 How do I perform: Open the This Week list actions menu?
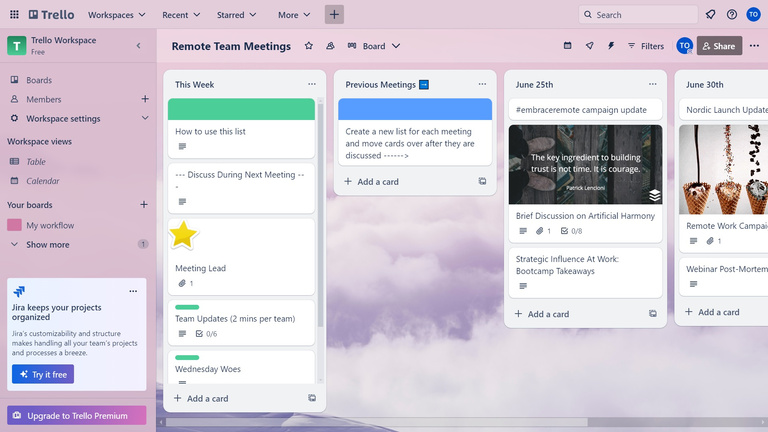312,85
